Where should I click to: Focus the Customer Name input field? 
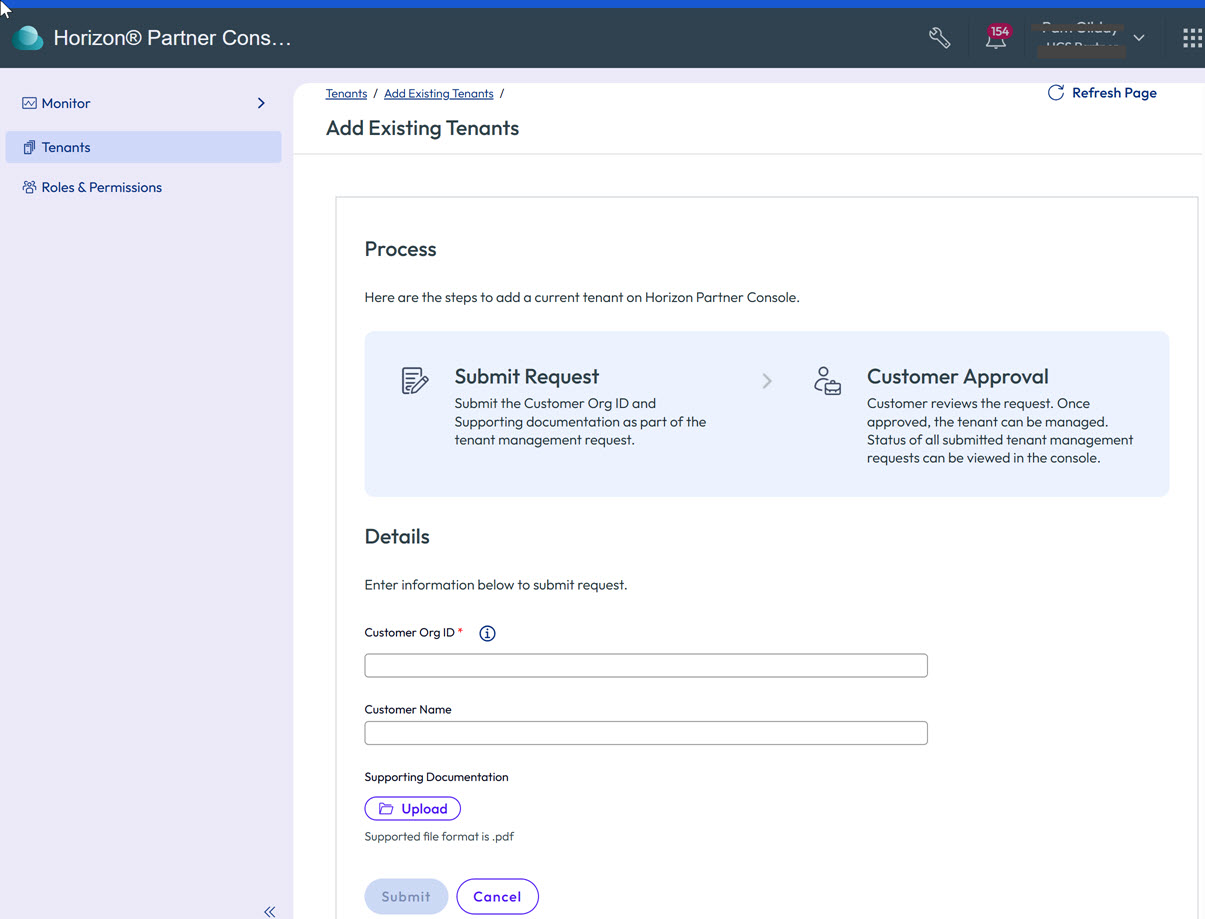click(x=646, y=733)
